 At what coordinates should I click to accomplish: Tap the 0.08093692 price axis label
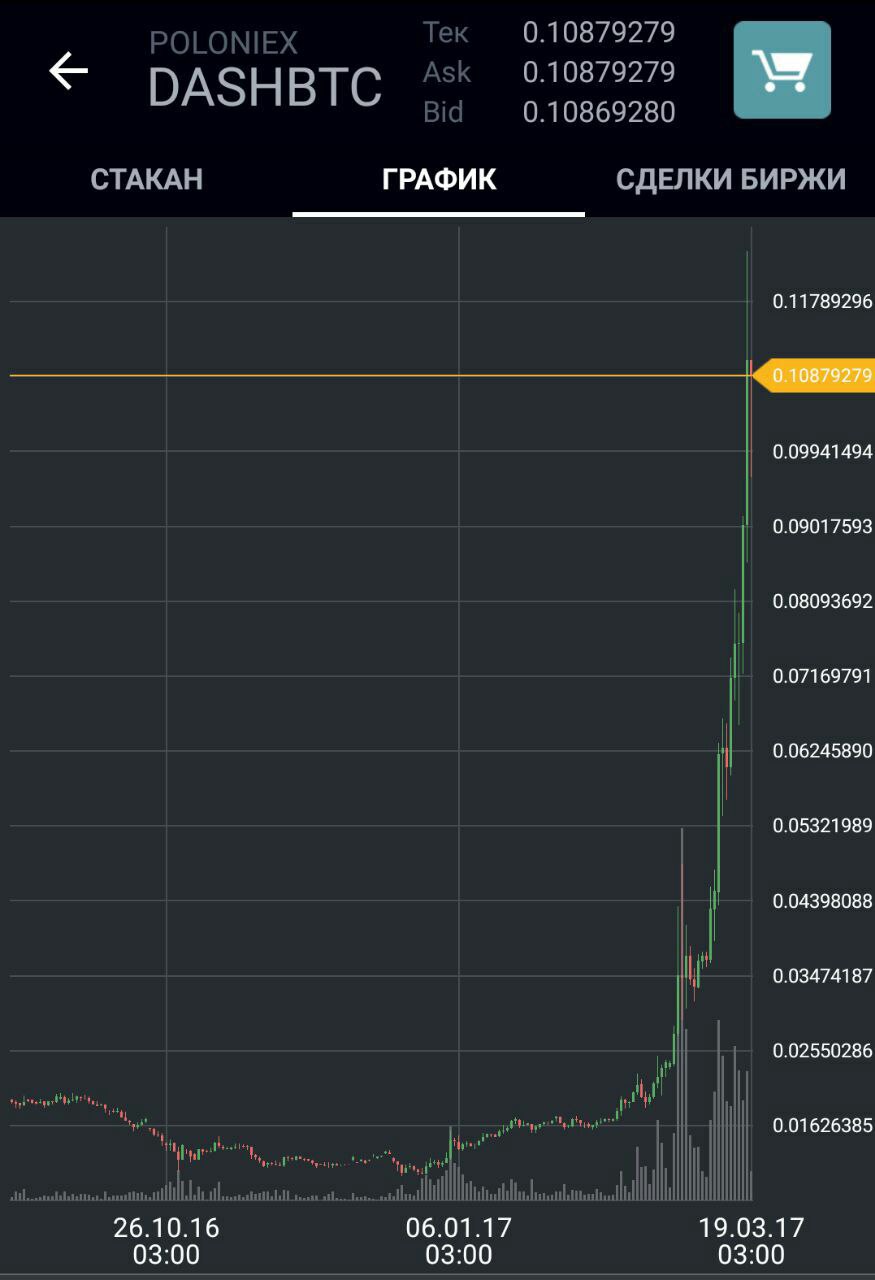[x=823, y=601]
